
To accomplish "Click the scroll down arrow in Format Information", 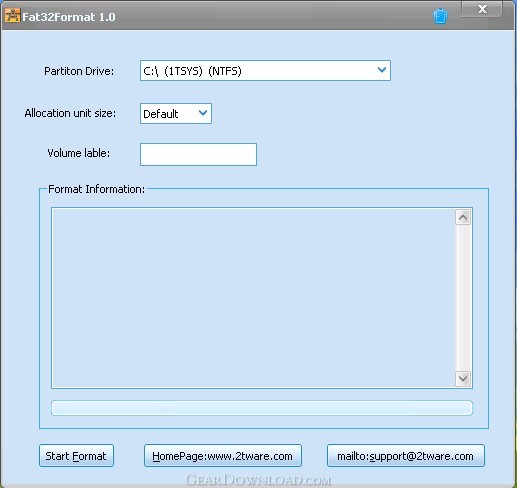I will coord(463,379).
